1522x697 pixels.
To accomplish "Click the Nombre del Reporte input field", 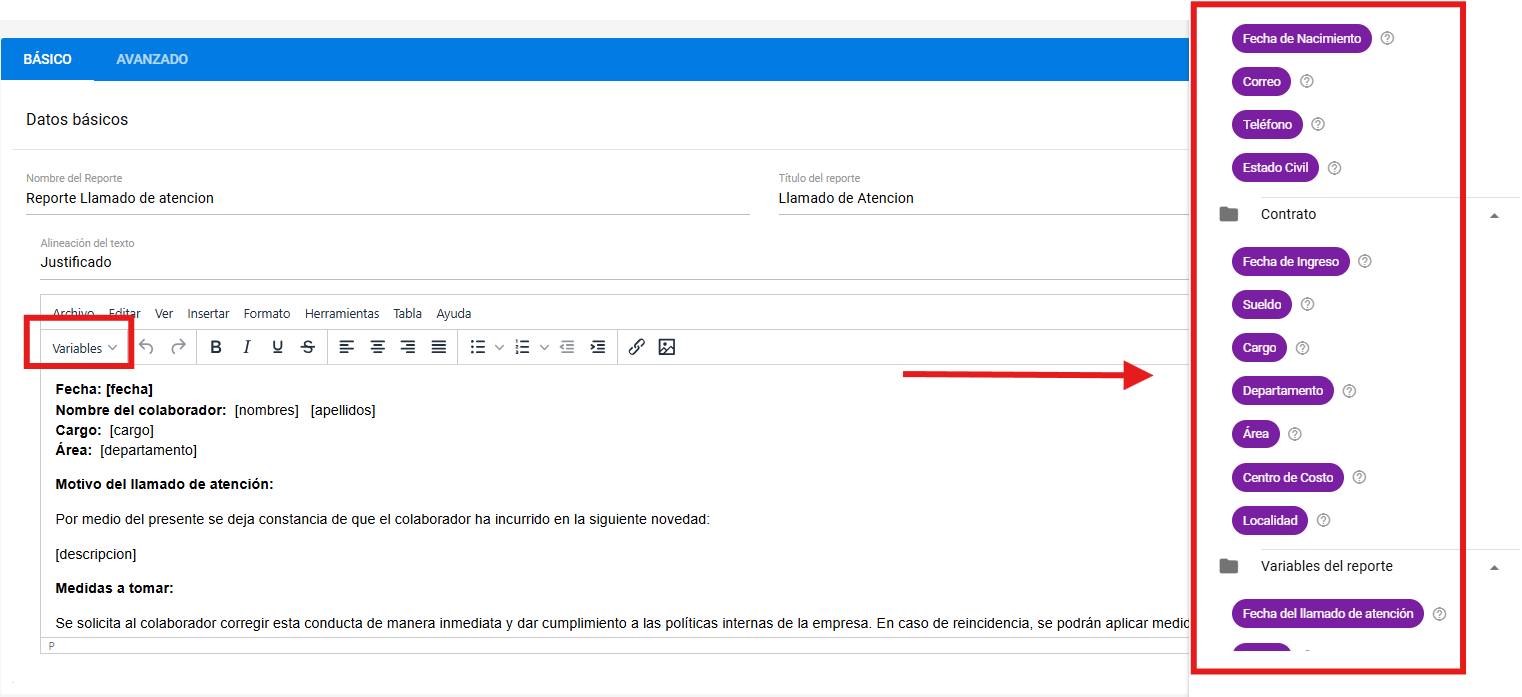I will (x=388, y=198).
